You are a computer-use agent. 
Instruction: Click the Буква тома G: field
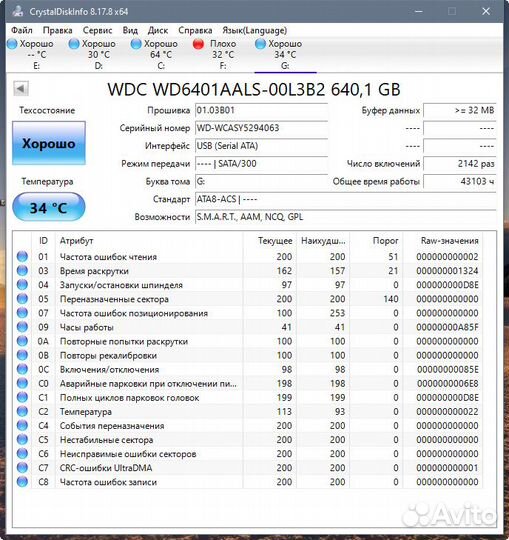261,181
